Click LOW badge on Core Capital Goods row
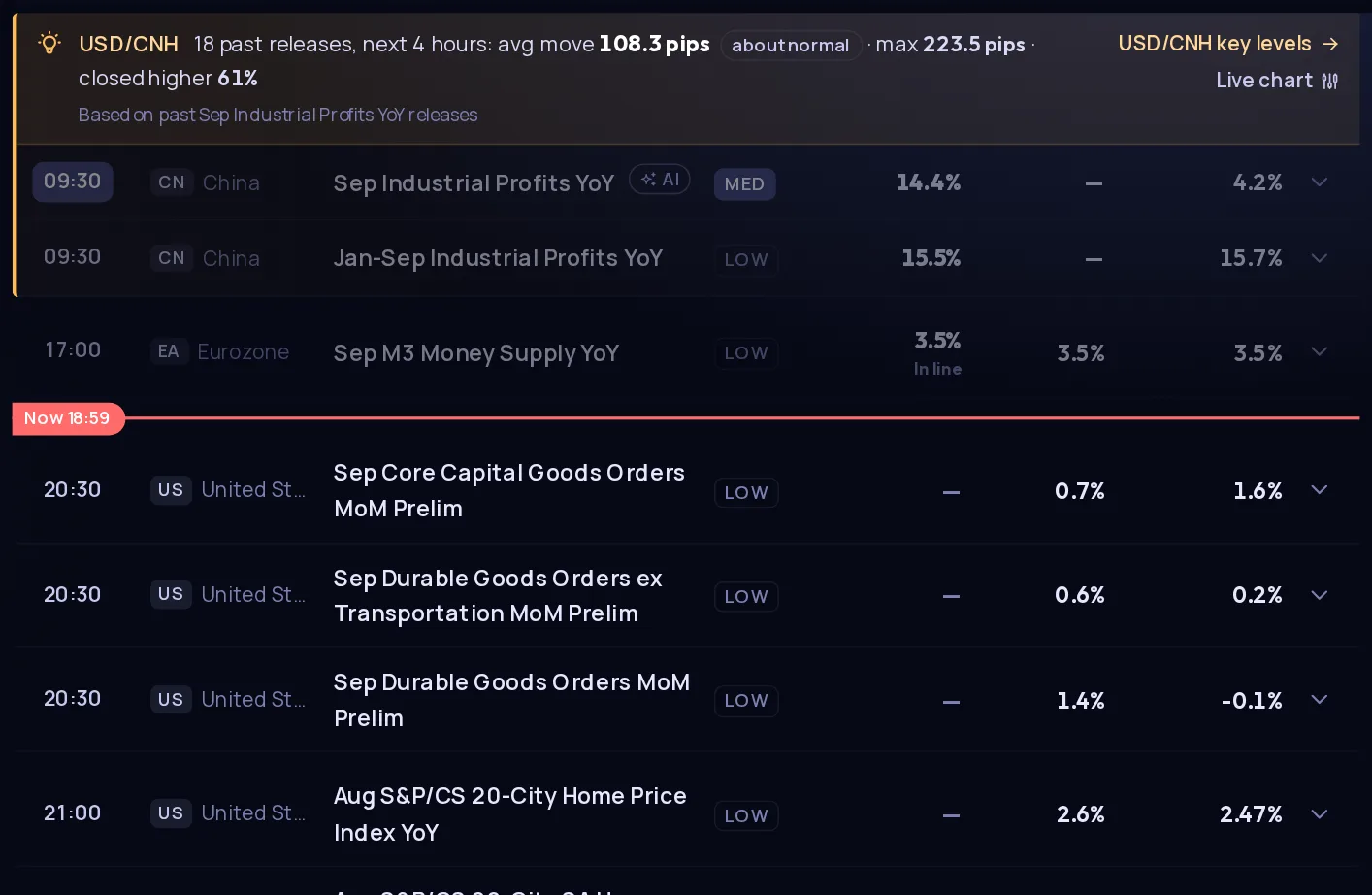 pyautogui.click(x=746, y=492)
